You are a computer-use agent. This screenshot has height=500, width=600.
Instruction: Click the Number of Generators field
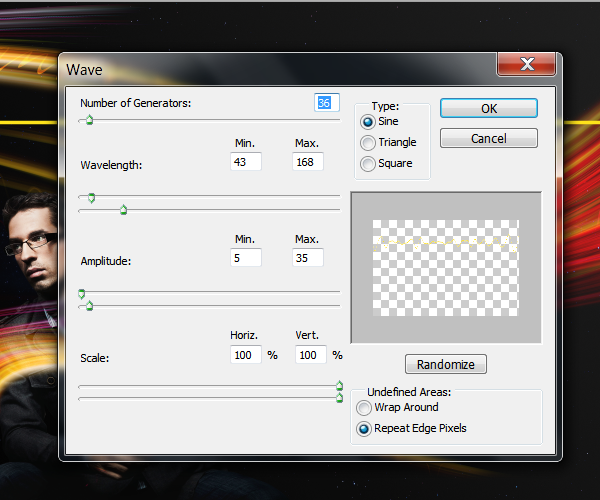click(x=326, y=103)
